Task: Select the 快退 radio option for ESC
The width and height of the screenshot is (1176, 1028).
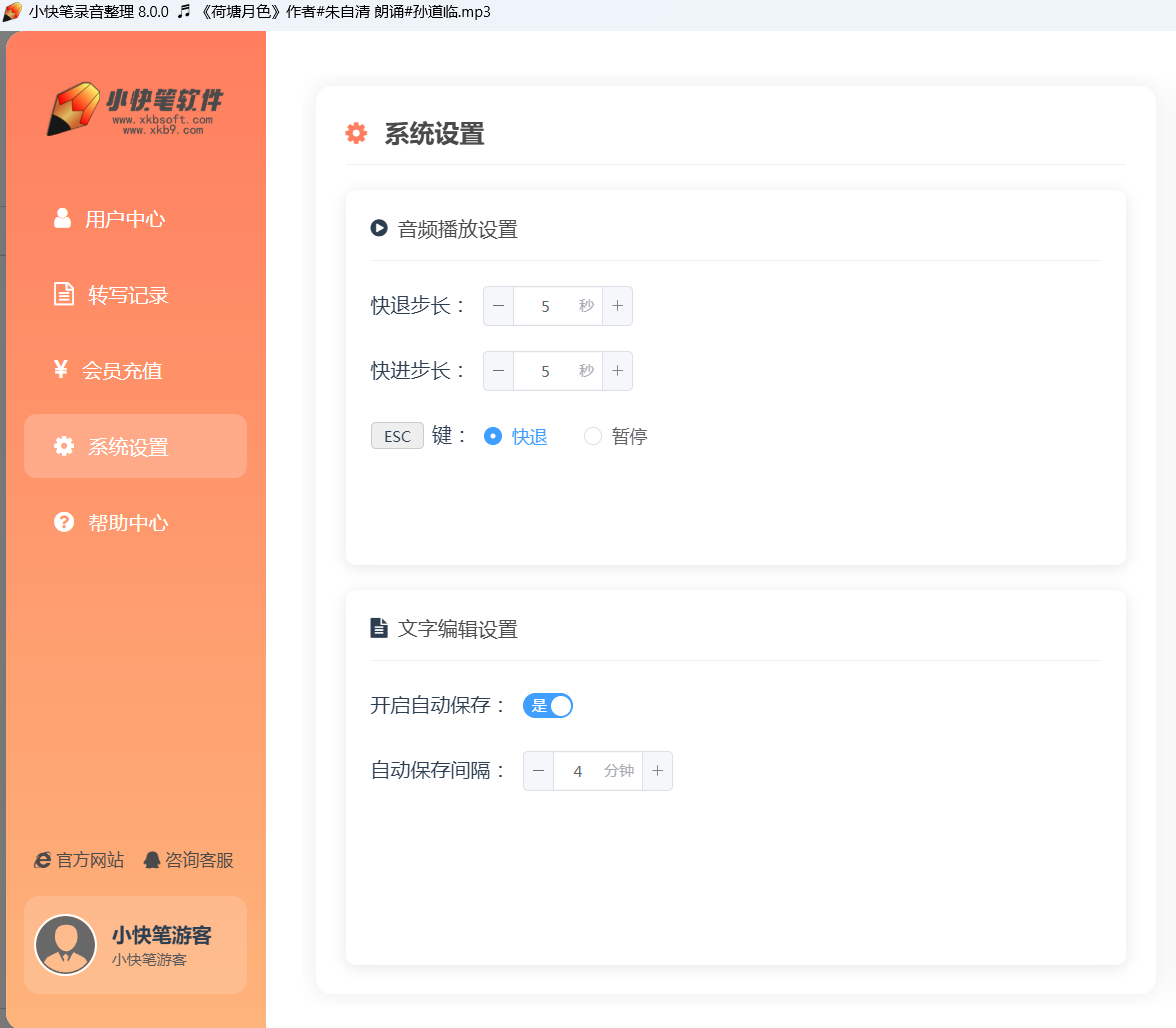Action: click(x=492, y=436)
